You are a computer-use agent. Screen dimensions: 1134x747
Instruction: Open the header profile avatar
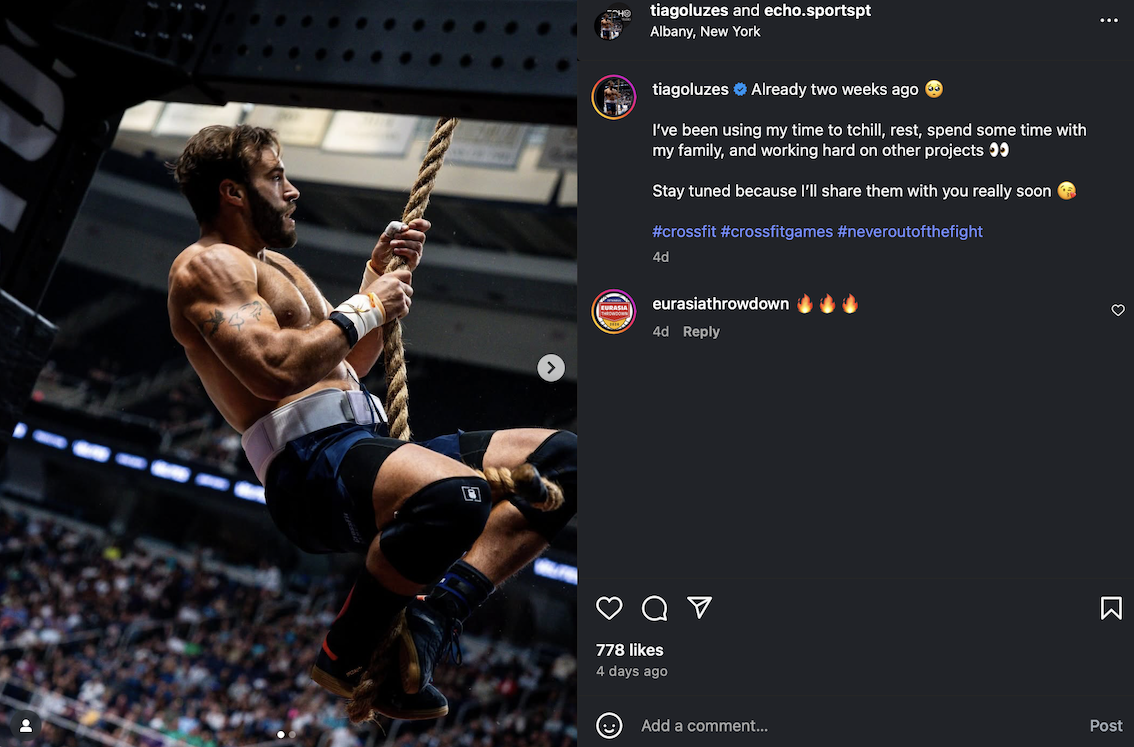coord(611,22)
